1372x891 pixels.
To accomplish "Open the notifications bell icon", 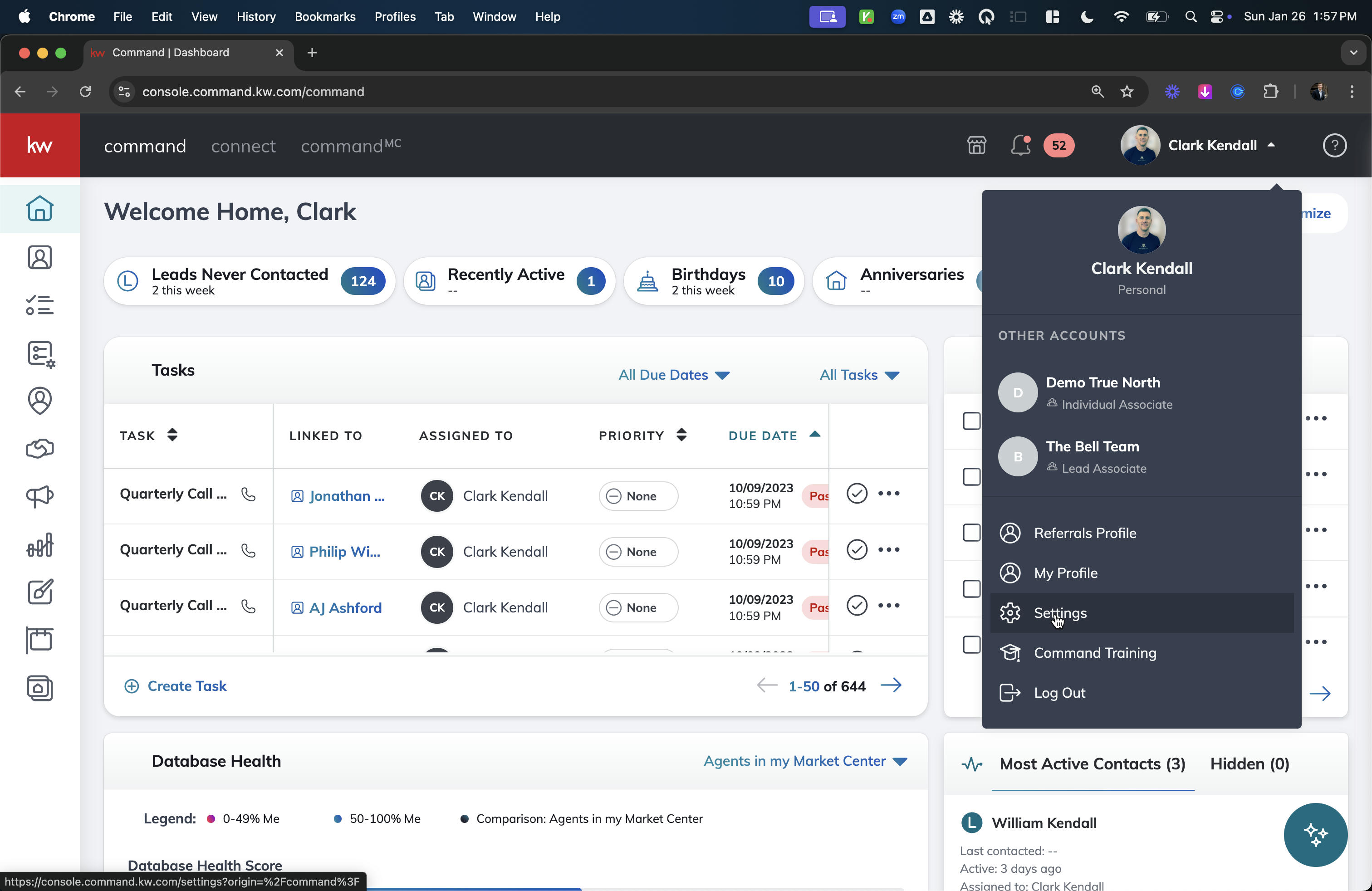I will point(1020,145).
